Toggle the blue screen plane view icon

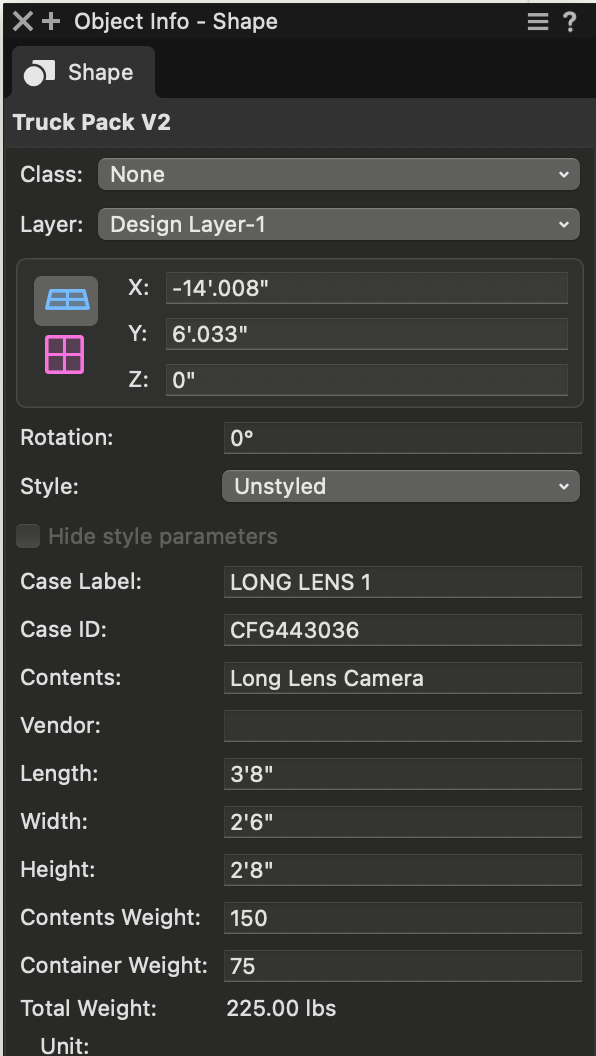[65, 300]
